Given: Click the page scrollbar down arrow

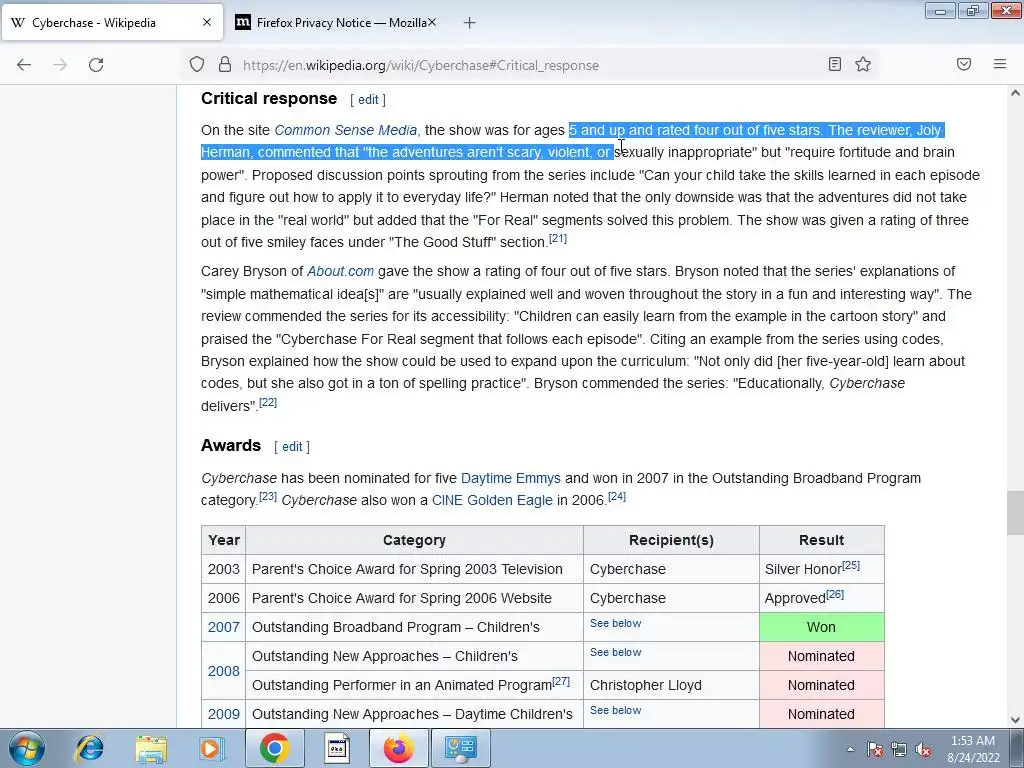Looking at the screenshot, I should (x=1015, y=720).
